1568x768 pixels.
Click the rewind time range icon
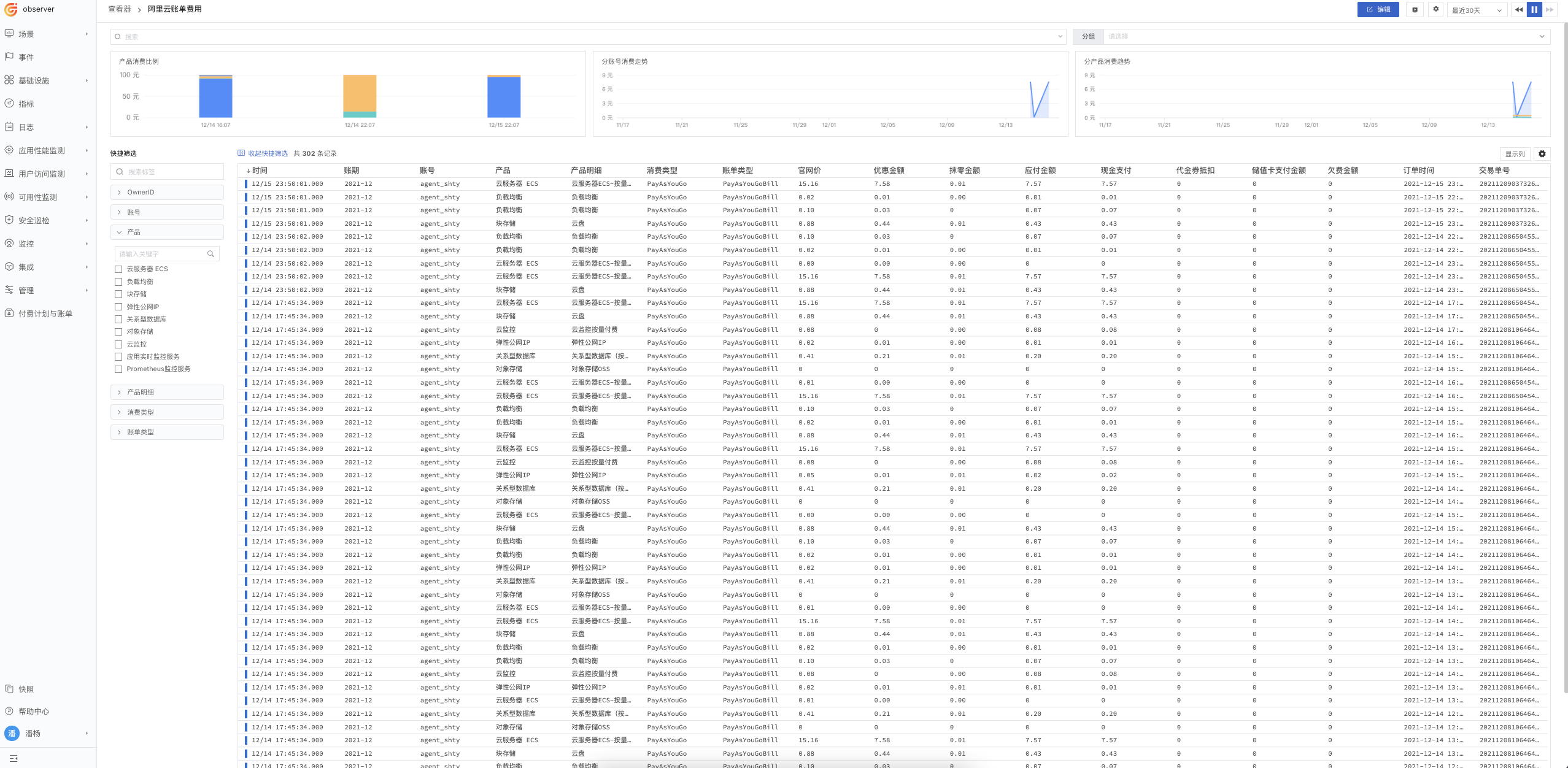(x=1519, y=9)
